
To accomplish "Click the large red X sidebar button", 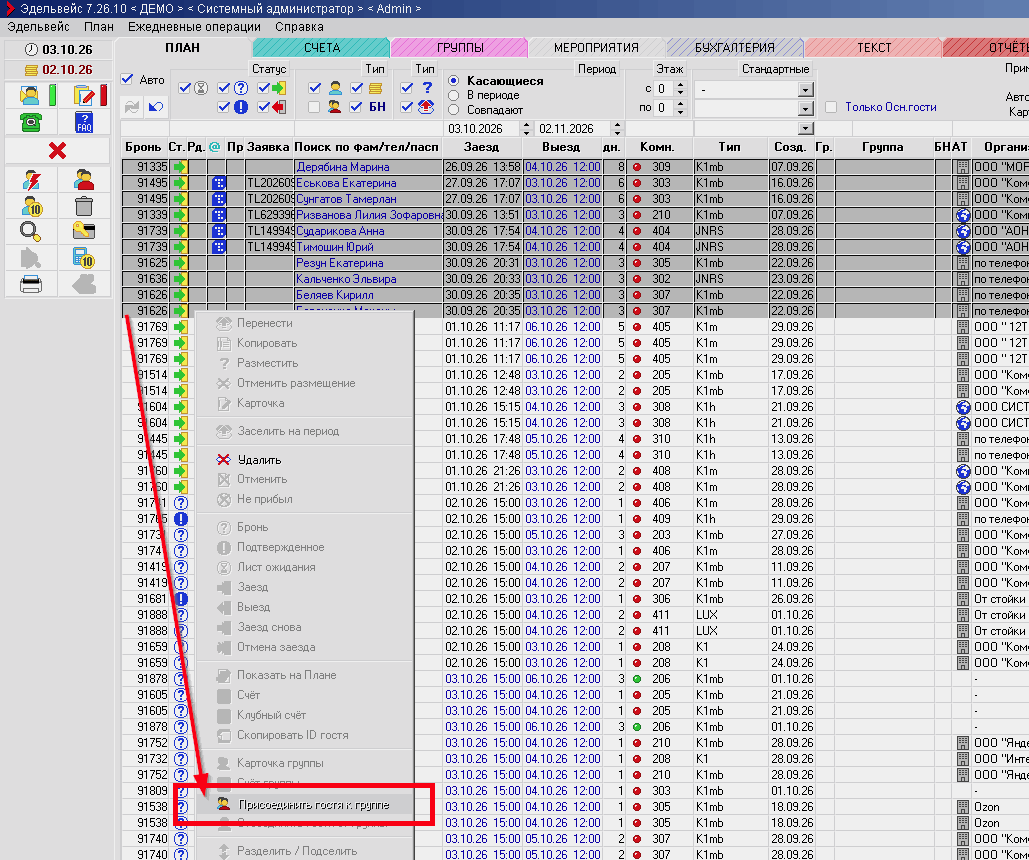I will 57,151.
